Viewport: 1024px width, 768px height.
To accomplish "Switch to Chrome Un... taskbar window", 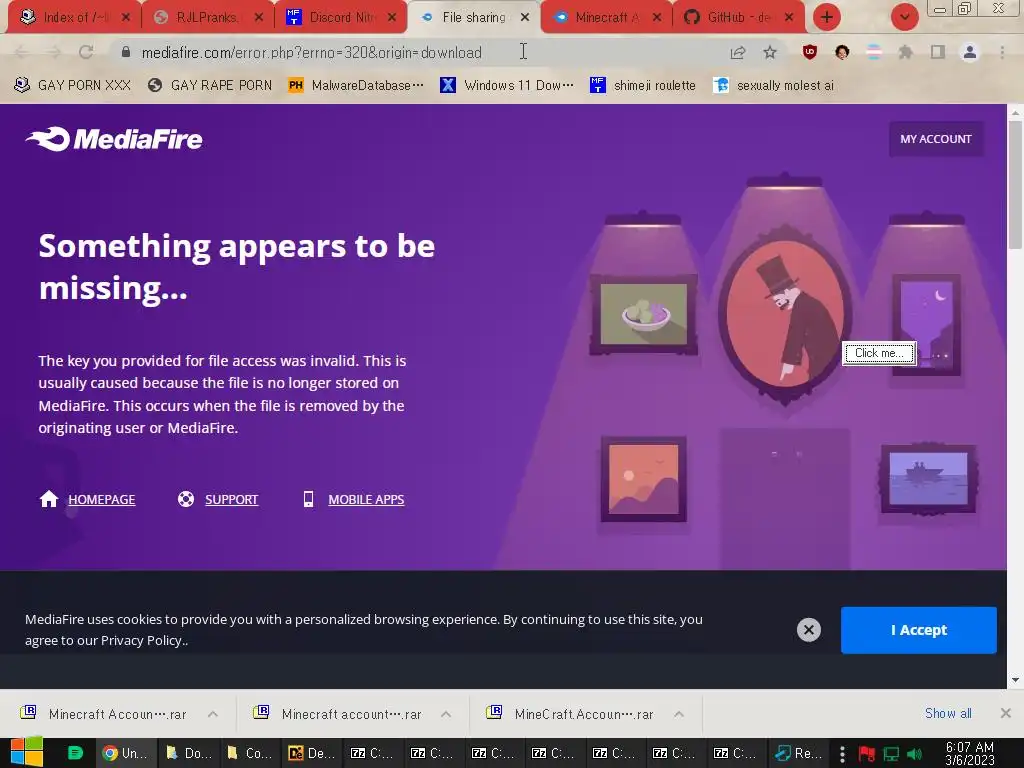I will click(x=127, y=753).
